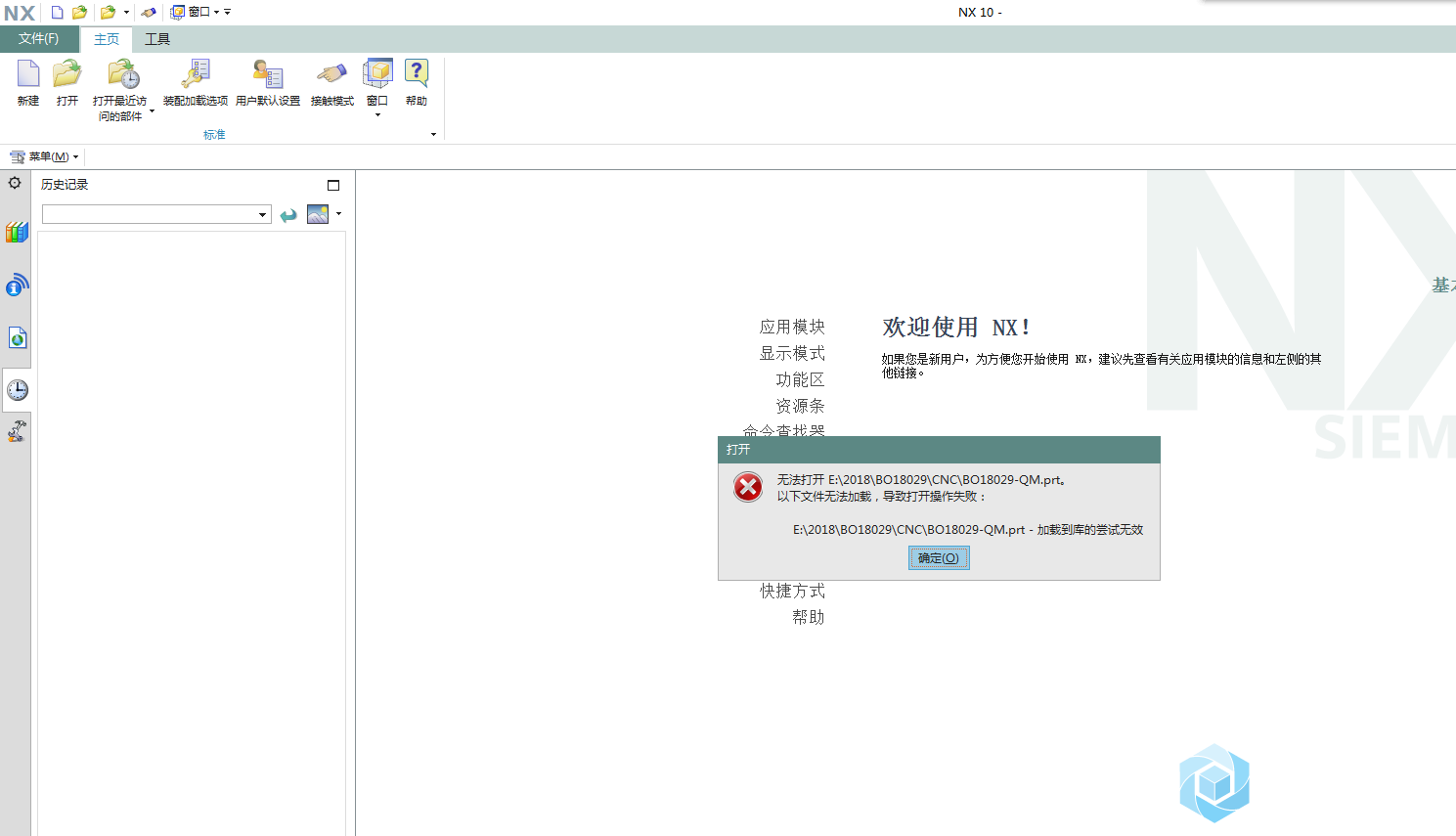The image size is (1456, 836).
Task: Open the 资源条 welcome link
Action: pyautogui.click(x=800, y=406)
